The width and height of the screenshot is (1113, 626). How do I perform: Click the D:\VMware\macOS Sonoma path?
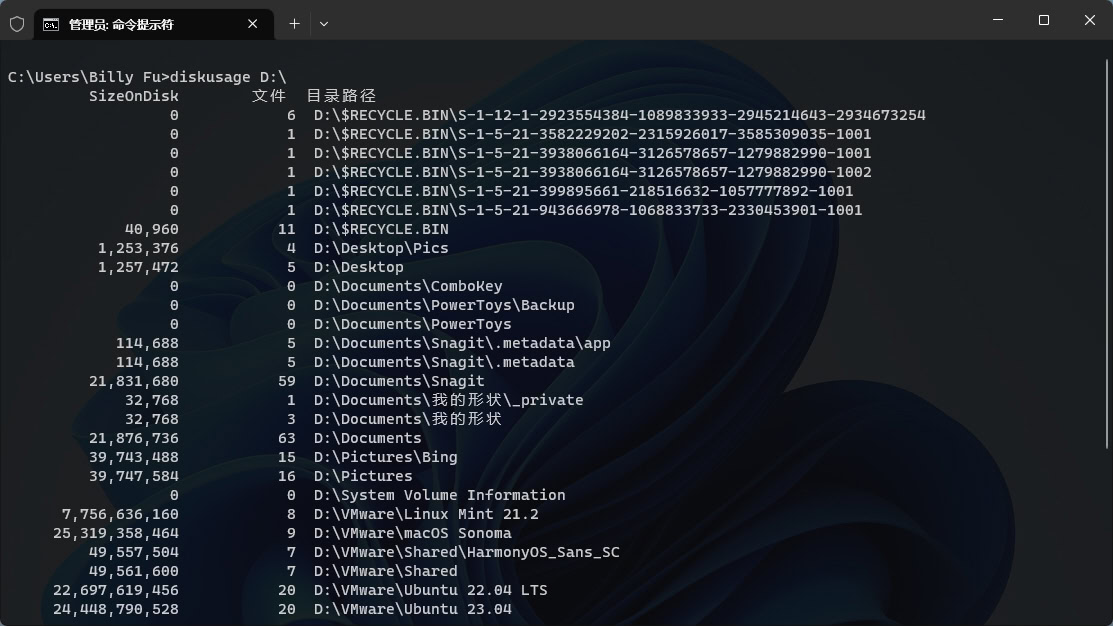[x=412, y=534]
